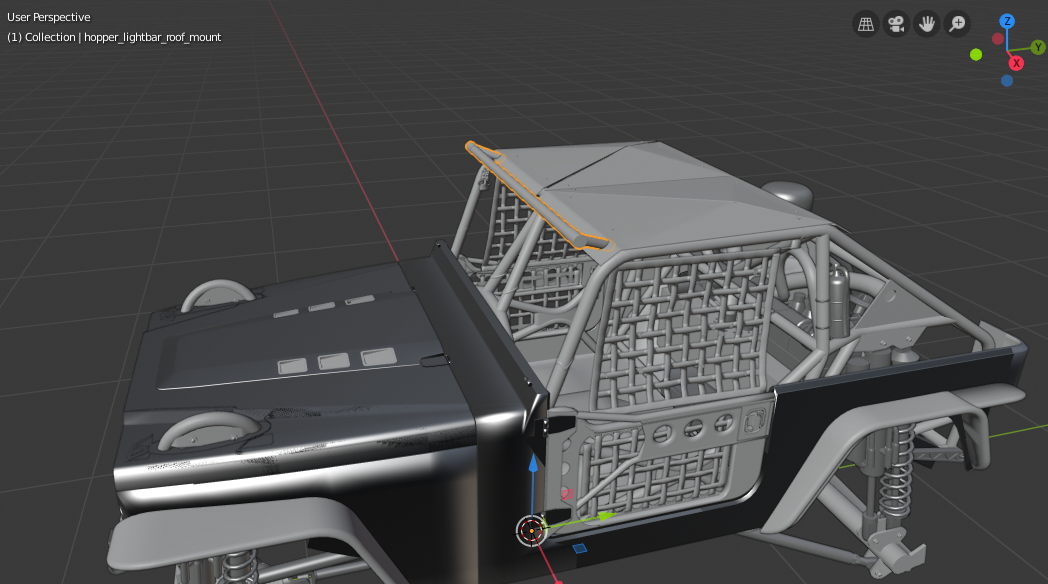This screenshot has width=1048, height=584.
Task: Switch to camera view with camera icon
Action: [x=896, y=25]
